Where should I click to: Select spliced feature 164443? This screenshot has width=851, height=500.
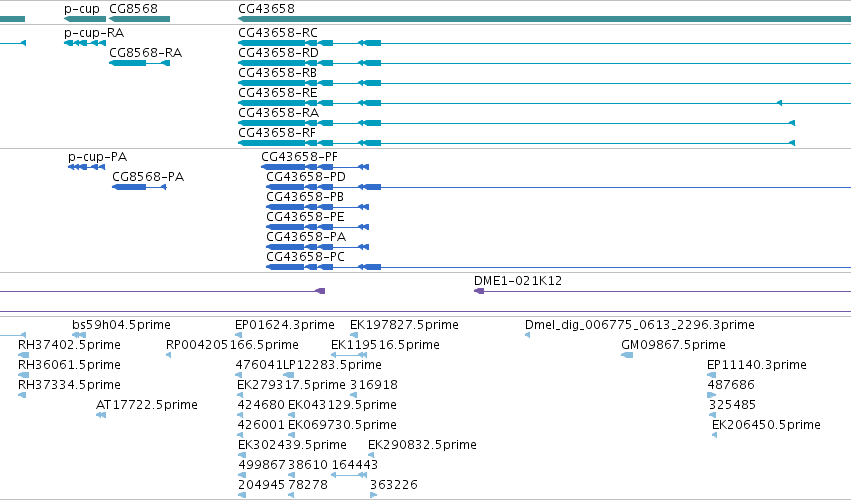(349, 476)
